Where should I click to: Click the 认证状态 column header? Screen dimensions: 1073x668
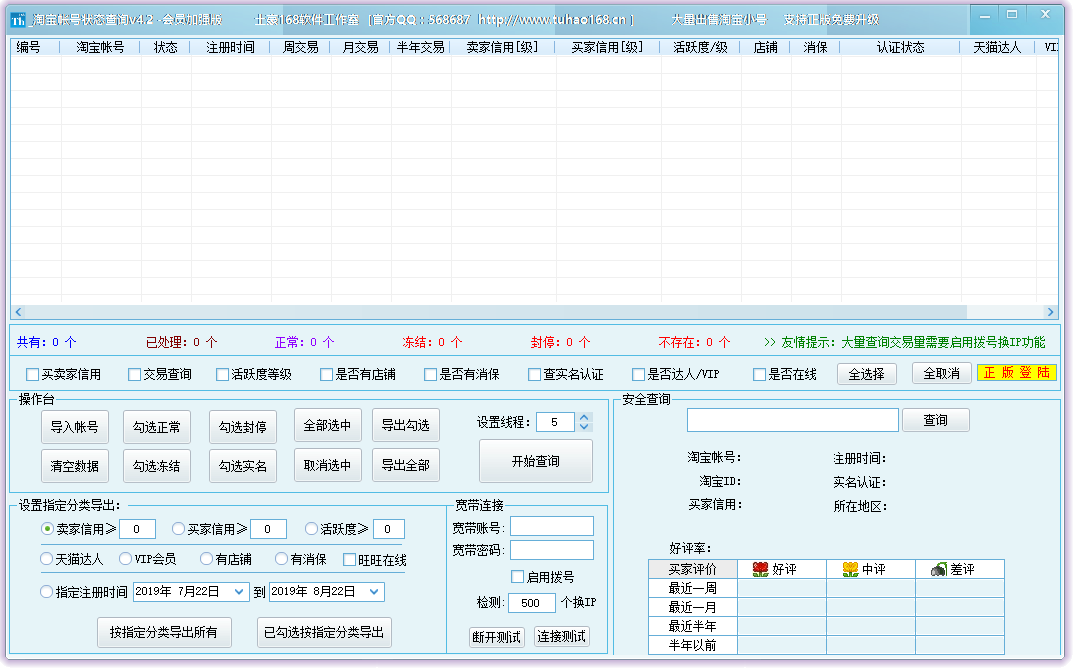click(900, 47)
